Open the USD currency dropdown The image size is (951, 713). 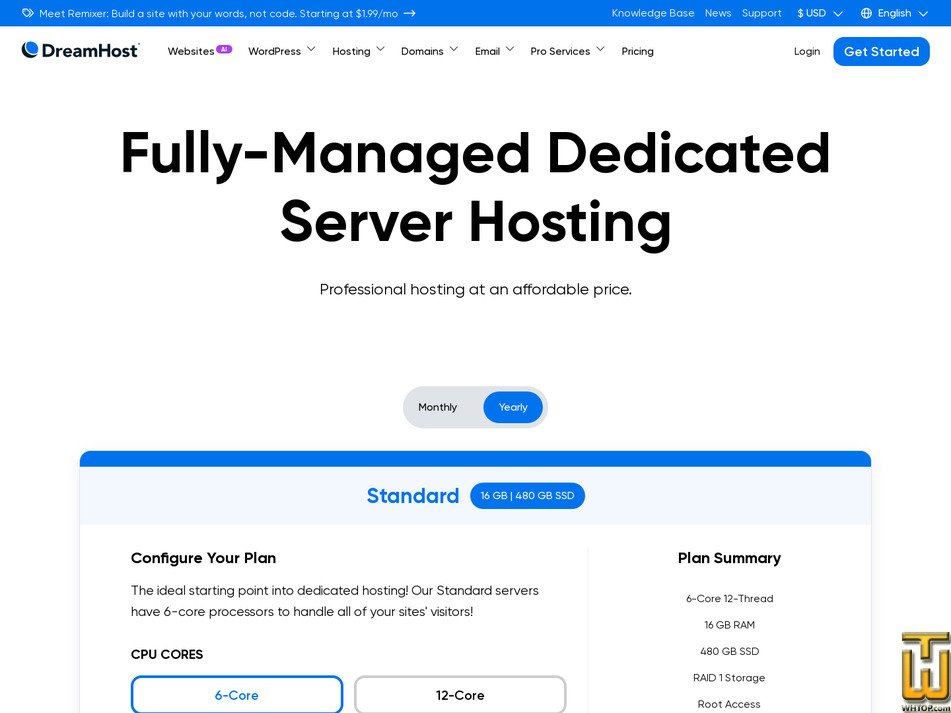pos(820,13)
